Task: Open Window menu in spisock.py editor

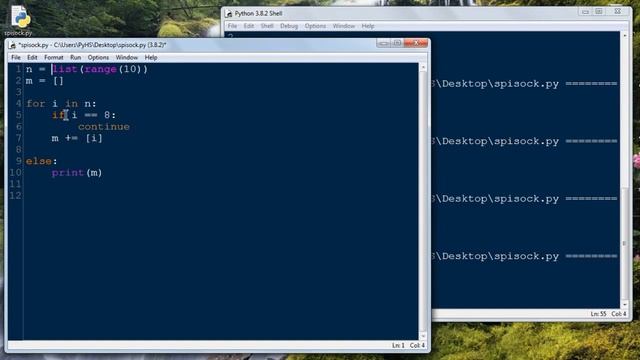Action: tap(127, 58)
